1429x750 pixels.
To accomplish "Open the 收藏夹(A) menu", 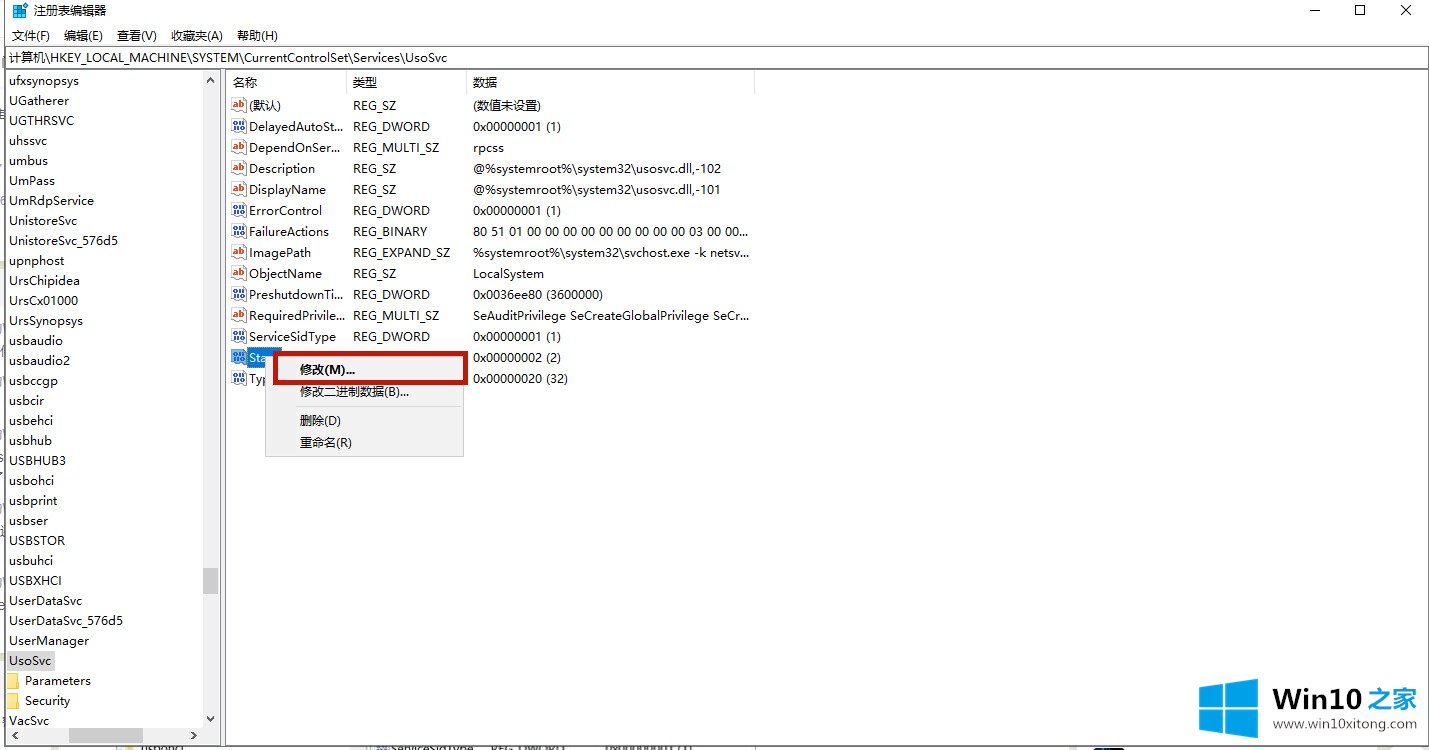I will coord(197,36).
